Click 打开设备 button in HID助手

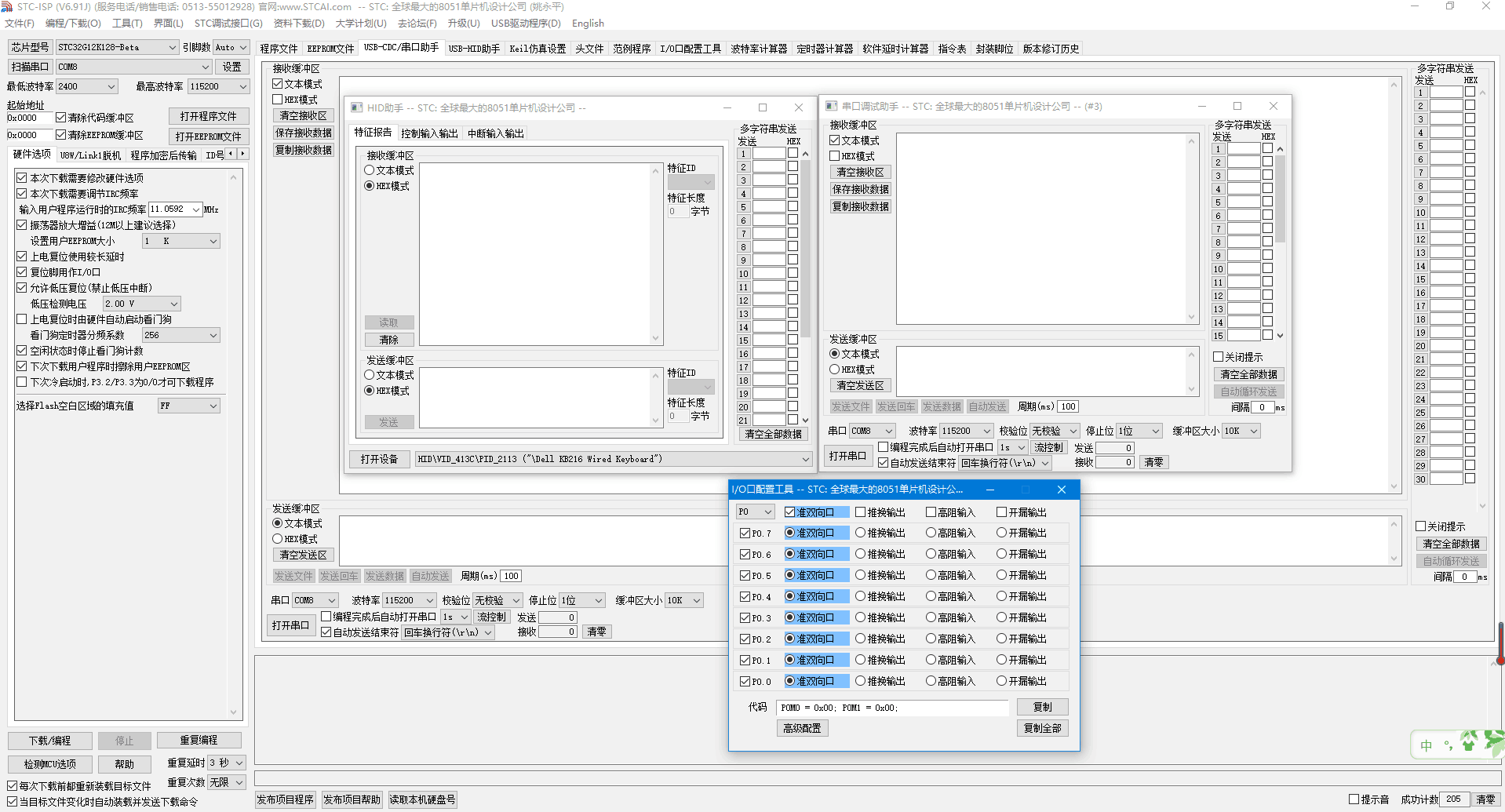[x=379, y=459]
